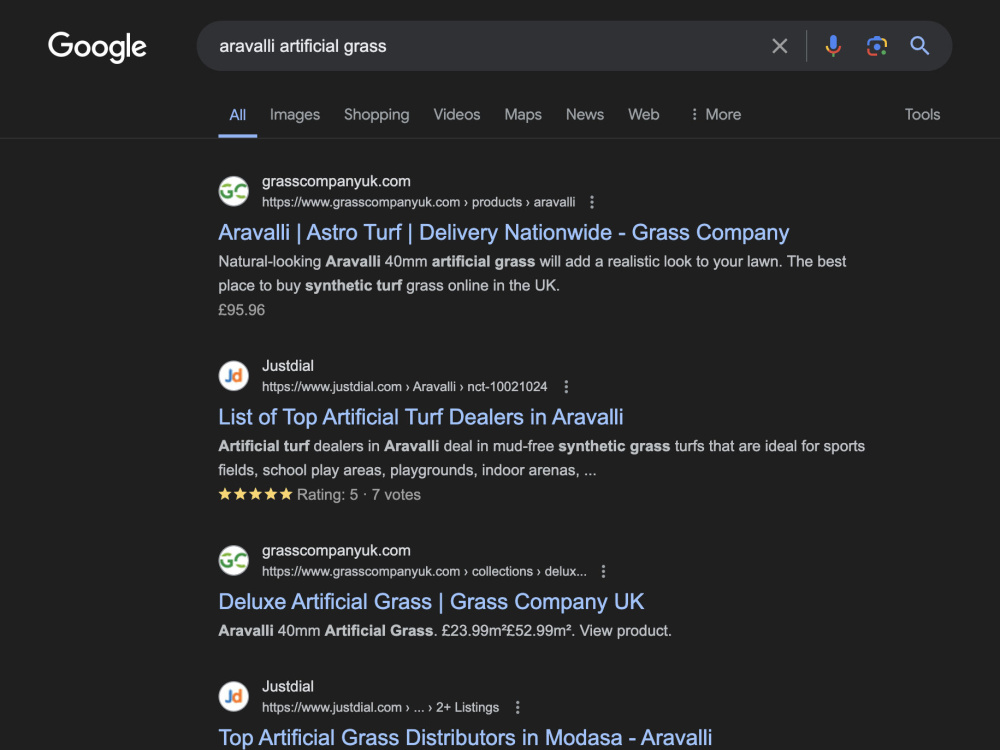Select the Videos tab
This screenshot has height=750, width=1000.
(x=457, y=115)
